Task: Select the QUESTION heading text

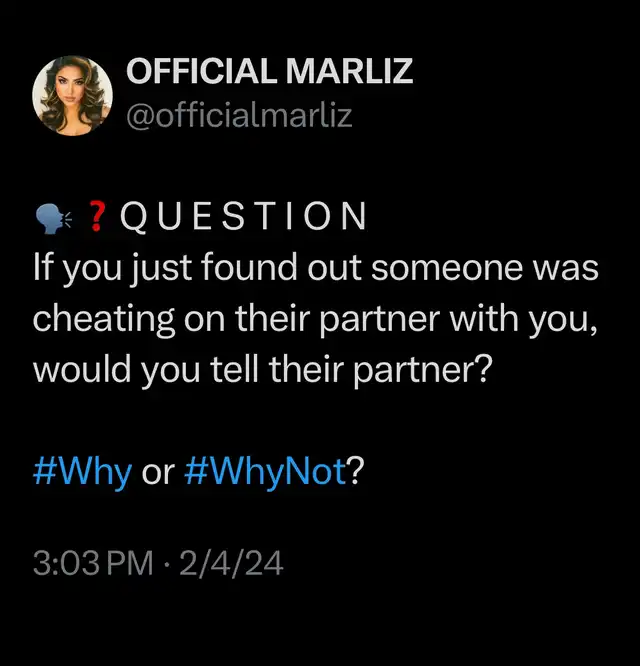Action: [x=243, y=216]
